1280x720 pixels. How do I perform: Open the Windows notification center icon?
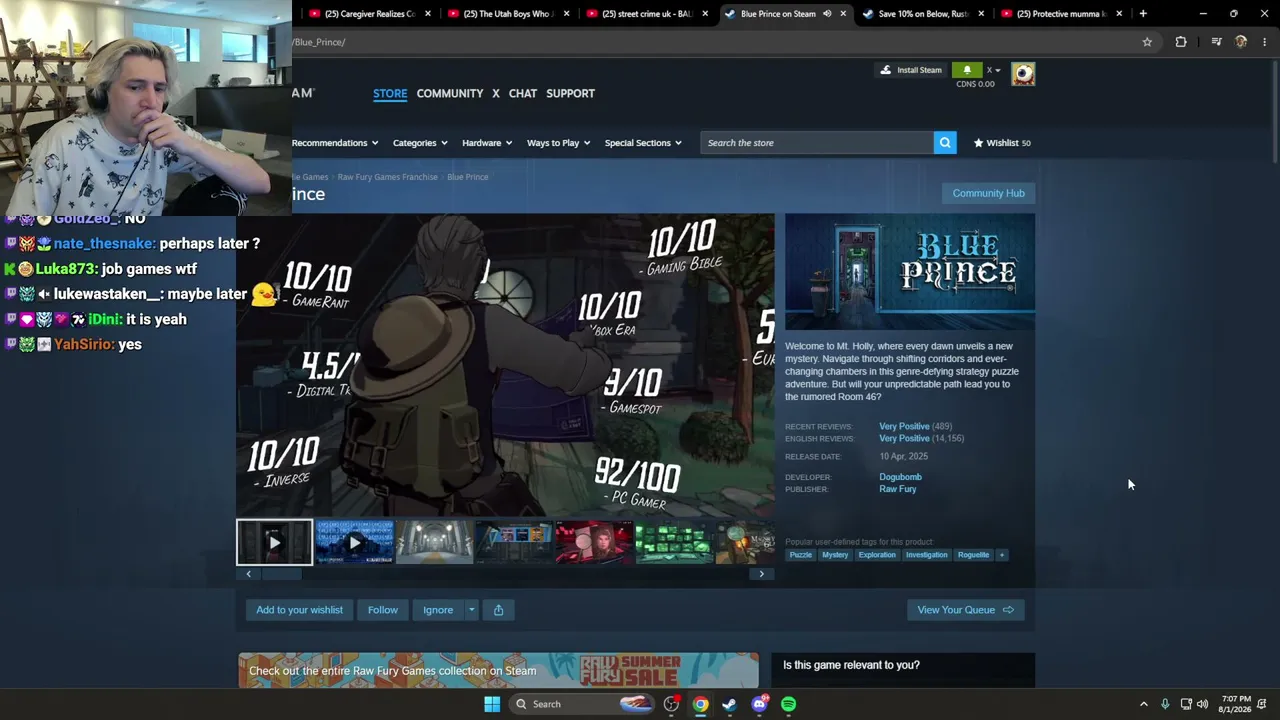[x=1263, y=704]
